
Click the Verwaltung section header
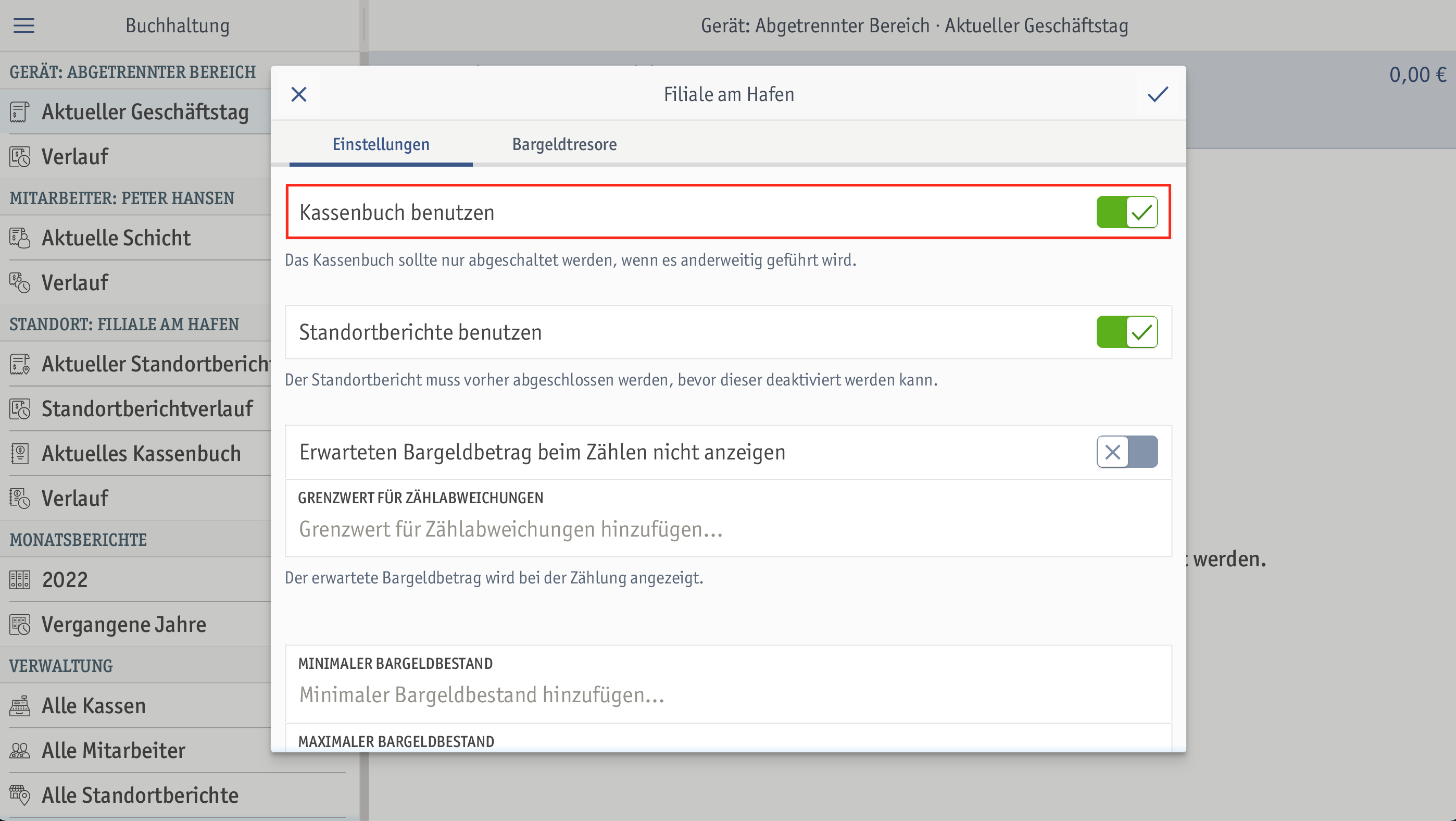(60, 666)
